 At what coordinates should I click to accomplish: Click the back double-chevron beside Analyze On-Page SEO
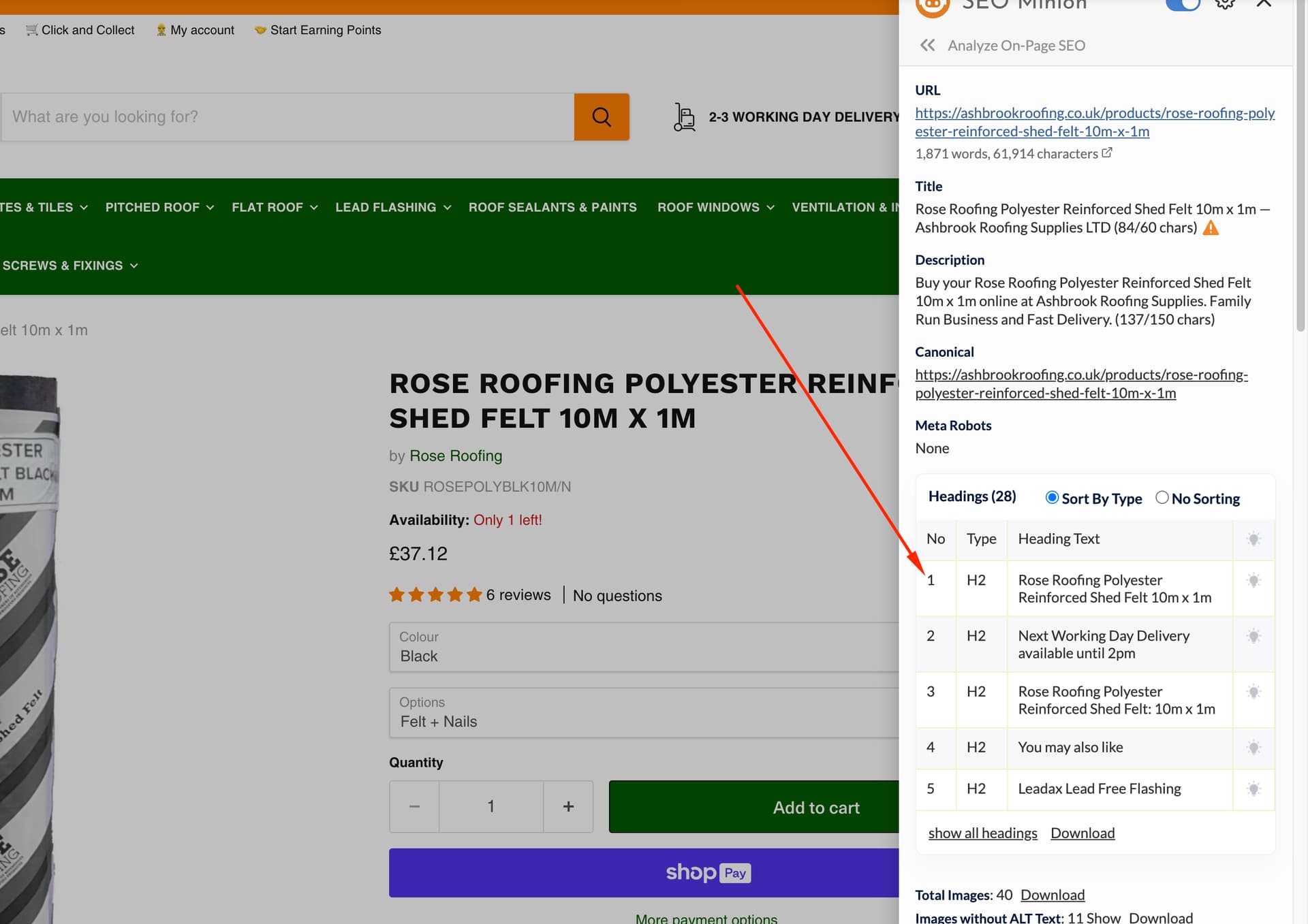coord(927,46)
